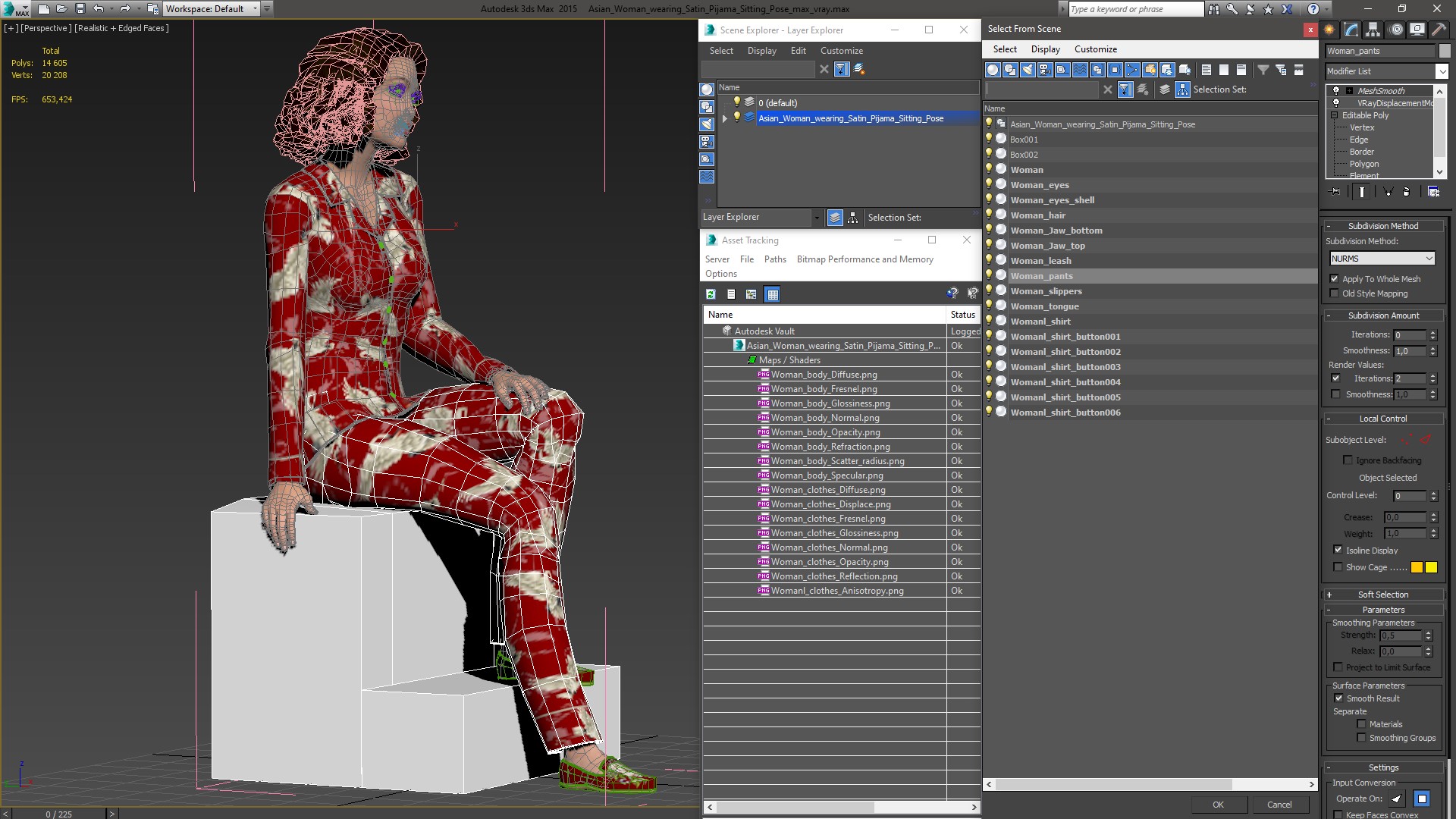Click sort by hierarchy icon
The height and width of the screenshot is (819, 1456).
pyautogui.click(x=1182, y=89)
